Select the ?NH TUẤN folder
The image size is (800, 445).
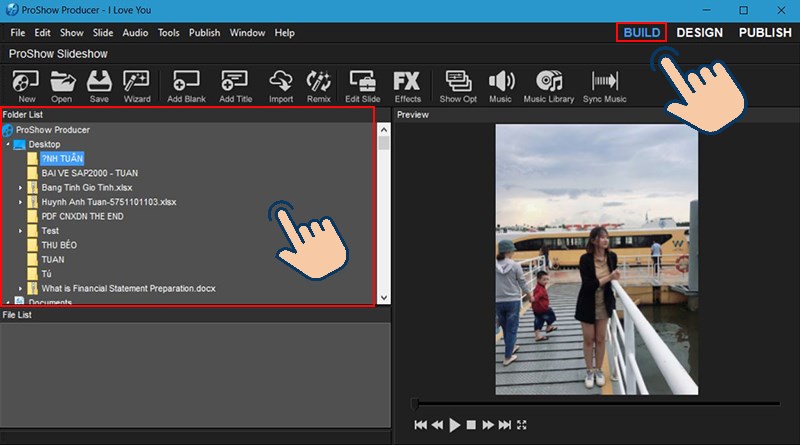click(62, 159)
